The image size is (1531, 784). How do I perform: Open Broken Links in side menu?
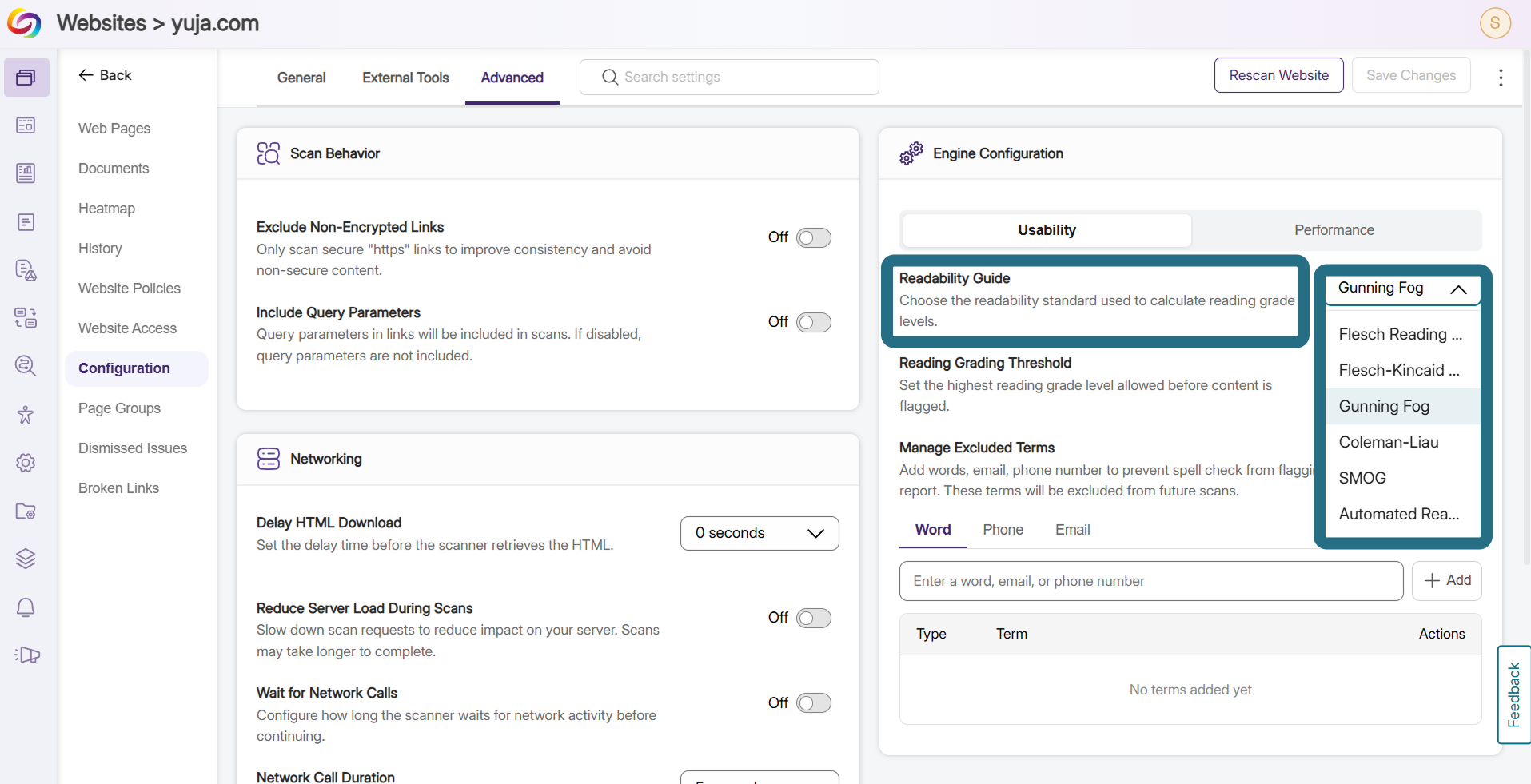click(x=118, y=488)
